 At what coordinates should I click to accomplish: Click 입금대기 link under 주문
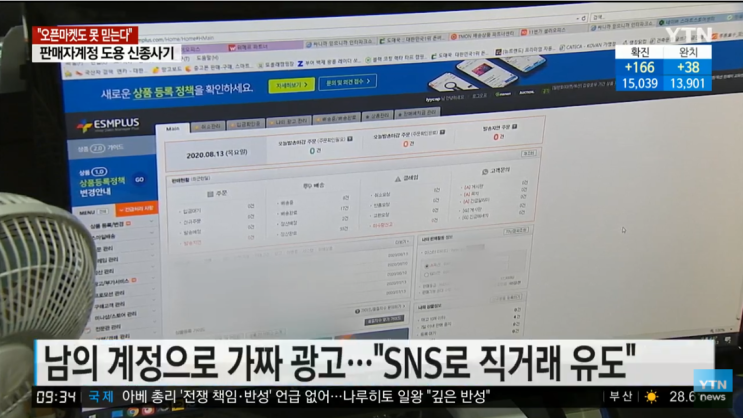[192, 211]
